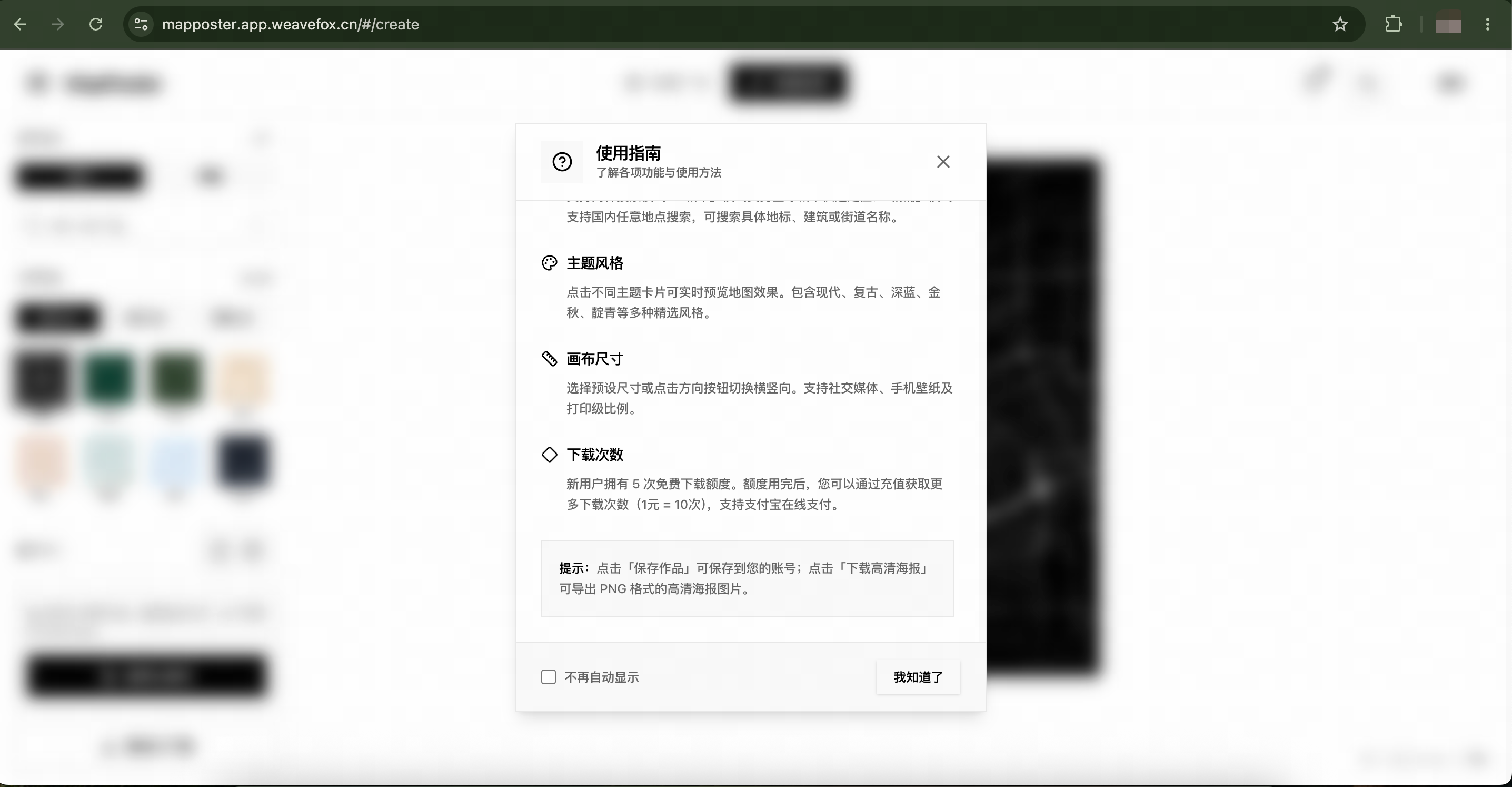Click the blurred black theme swatch
The width and height of the screenshot is (1512, 787).
(x=42, y=379)
